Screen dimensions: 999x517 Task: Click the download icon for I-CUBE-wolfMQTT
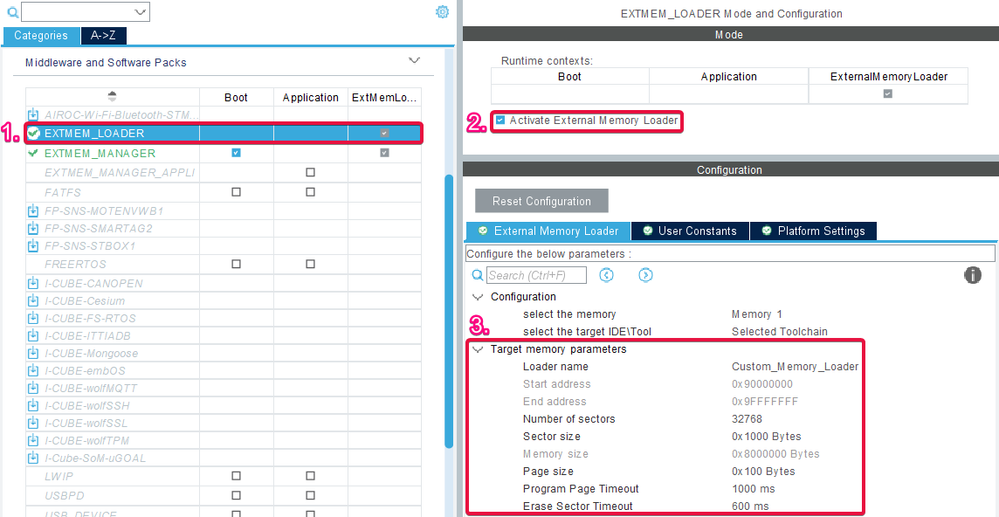[33, 388]
